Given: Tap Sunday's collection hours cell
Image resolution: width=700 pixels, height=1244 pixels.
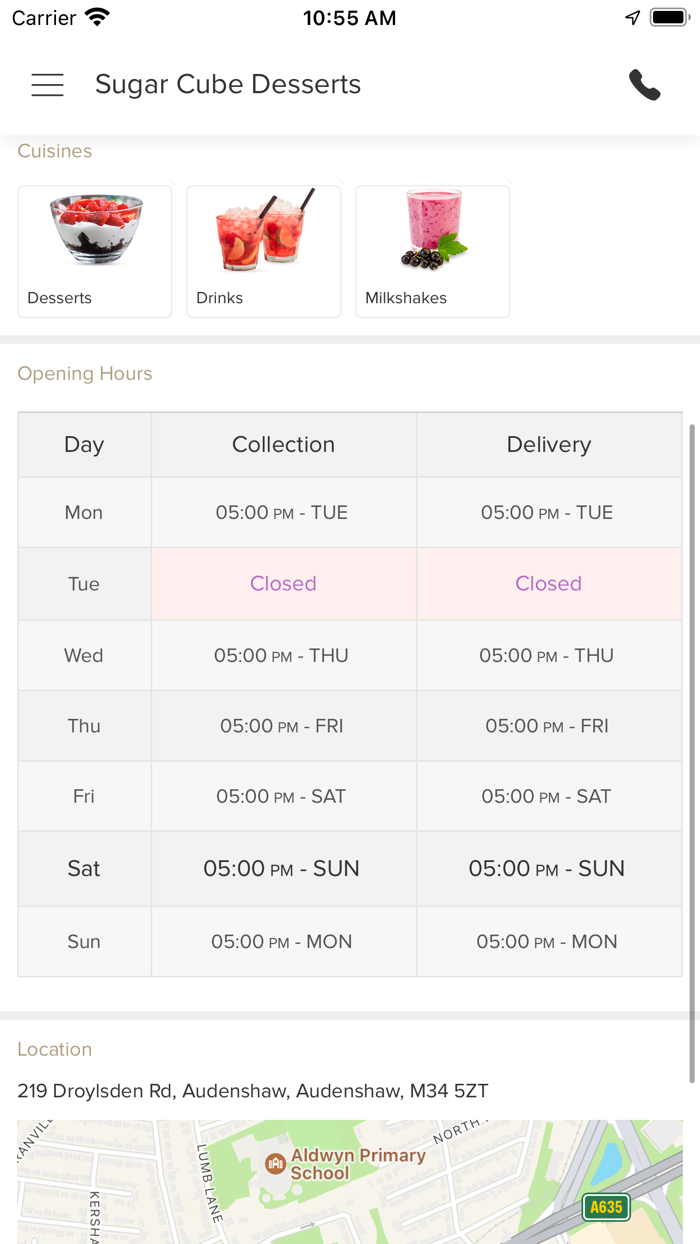Looking at the screenshot, I should tap(283, 942).
